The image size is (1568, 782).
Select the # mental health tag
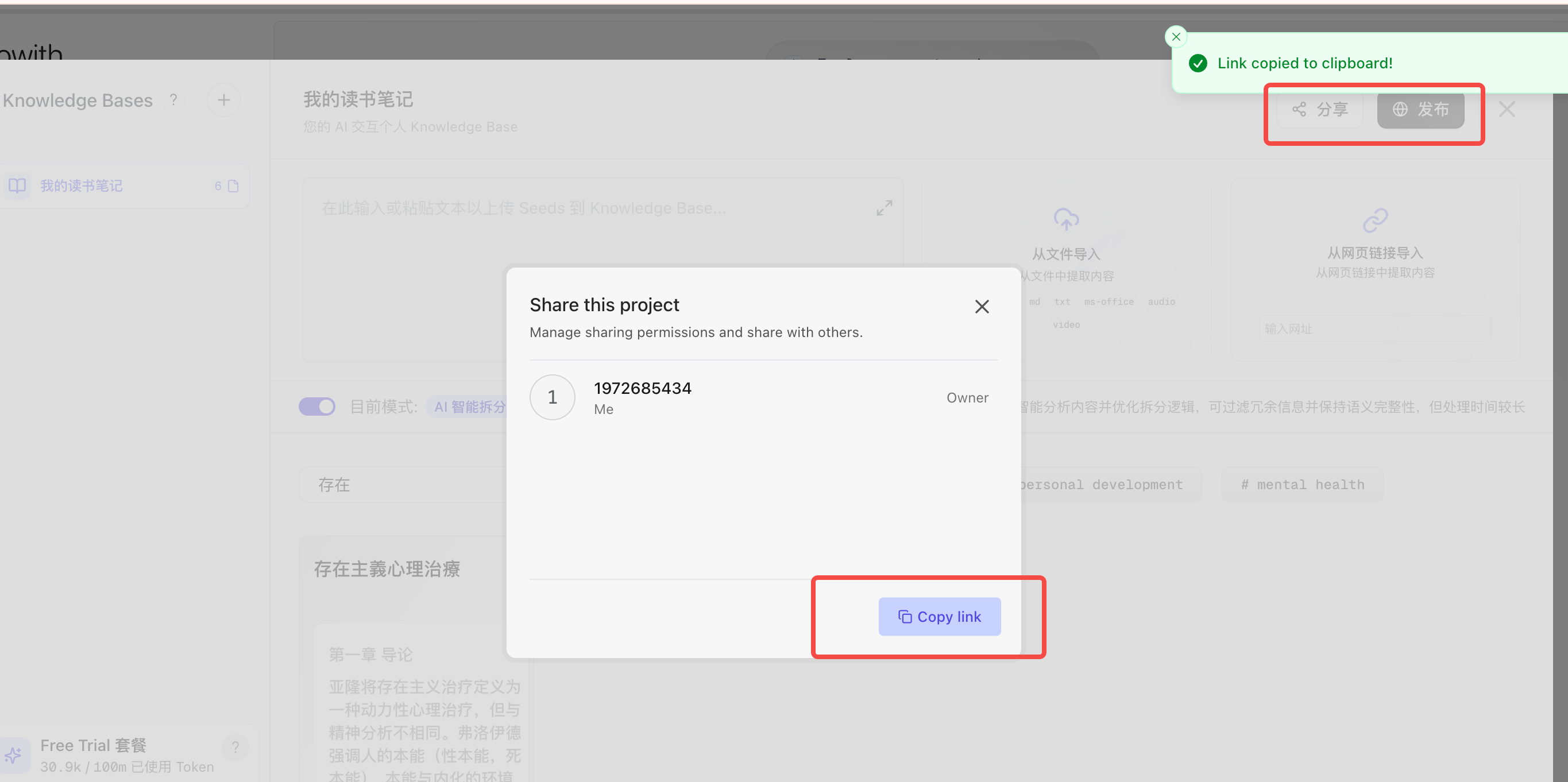tap(1303, 485)
